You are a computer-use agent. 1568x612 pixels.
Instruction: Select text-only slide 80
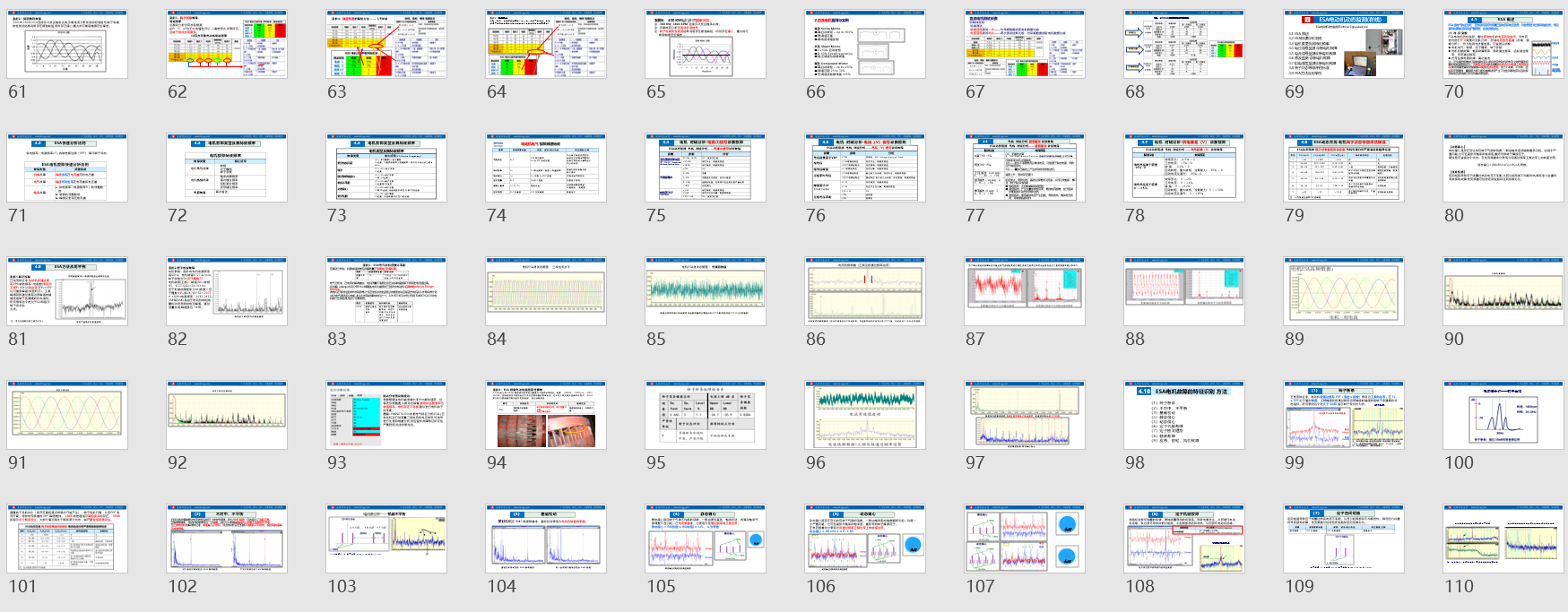(x=1503, y=168)
